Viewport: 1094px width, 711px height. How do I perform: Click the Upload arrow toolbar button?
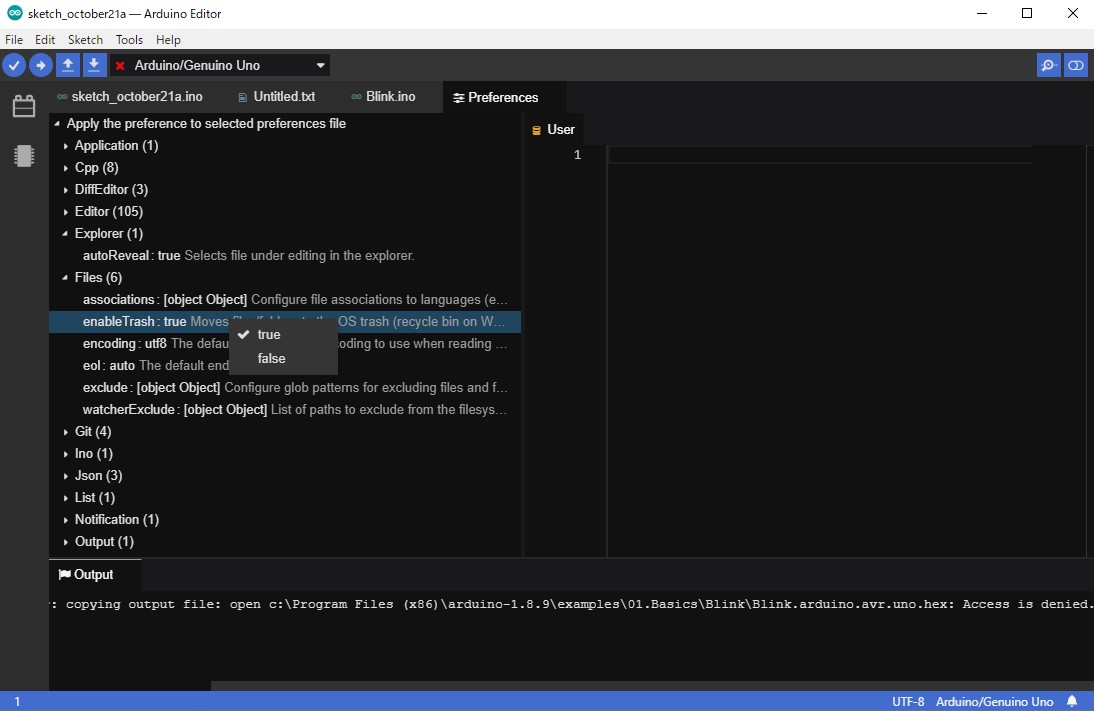tap(40, 65)
